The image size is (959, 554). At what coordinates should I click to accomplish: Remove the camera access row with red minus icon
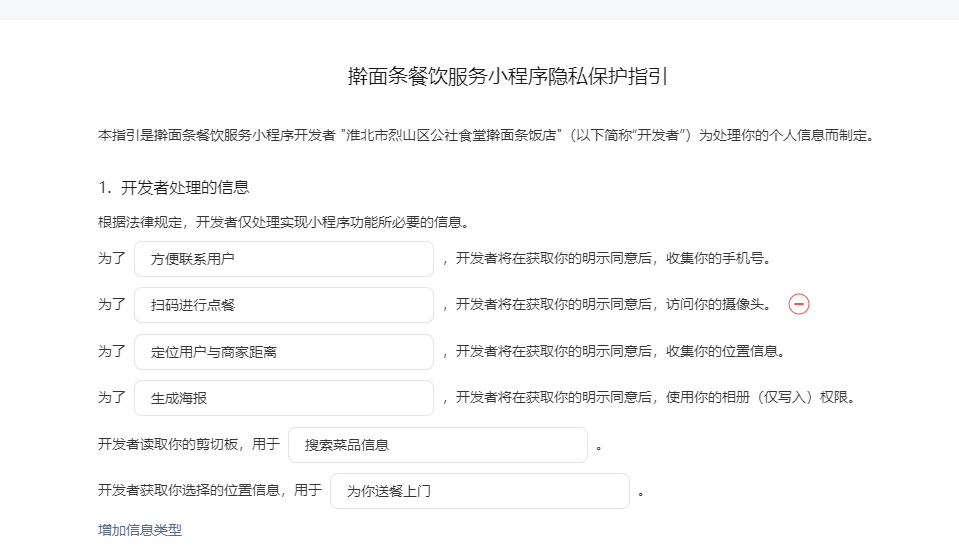(x=799, y=304)
